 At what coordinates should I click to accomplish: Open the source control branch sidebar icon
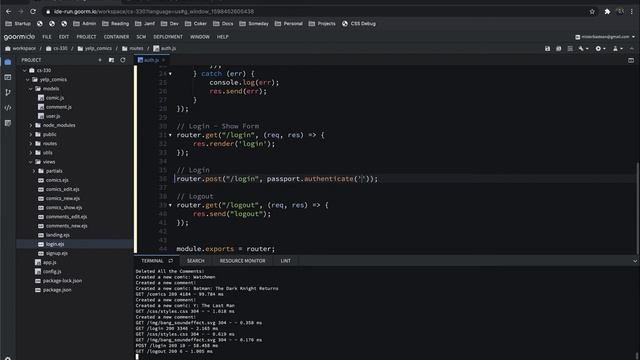click(x=8, y=92)
